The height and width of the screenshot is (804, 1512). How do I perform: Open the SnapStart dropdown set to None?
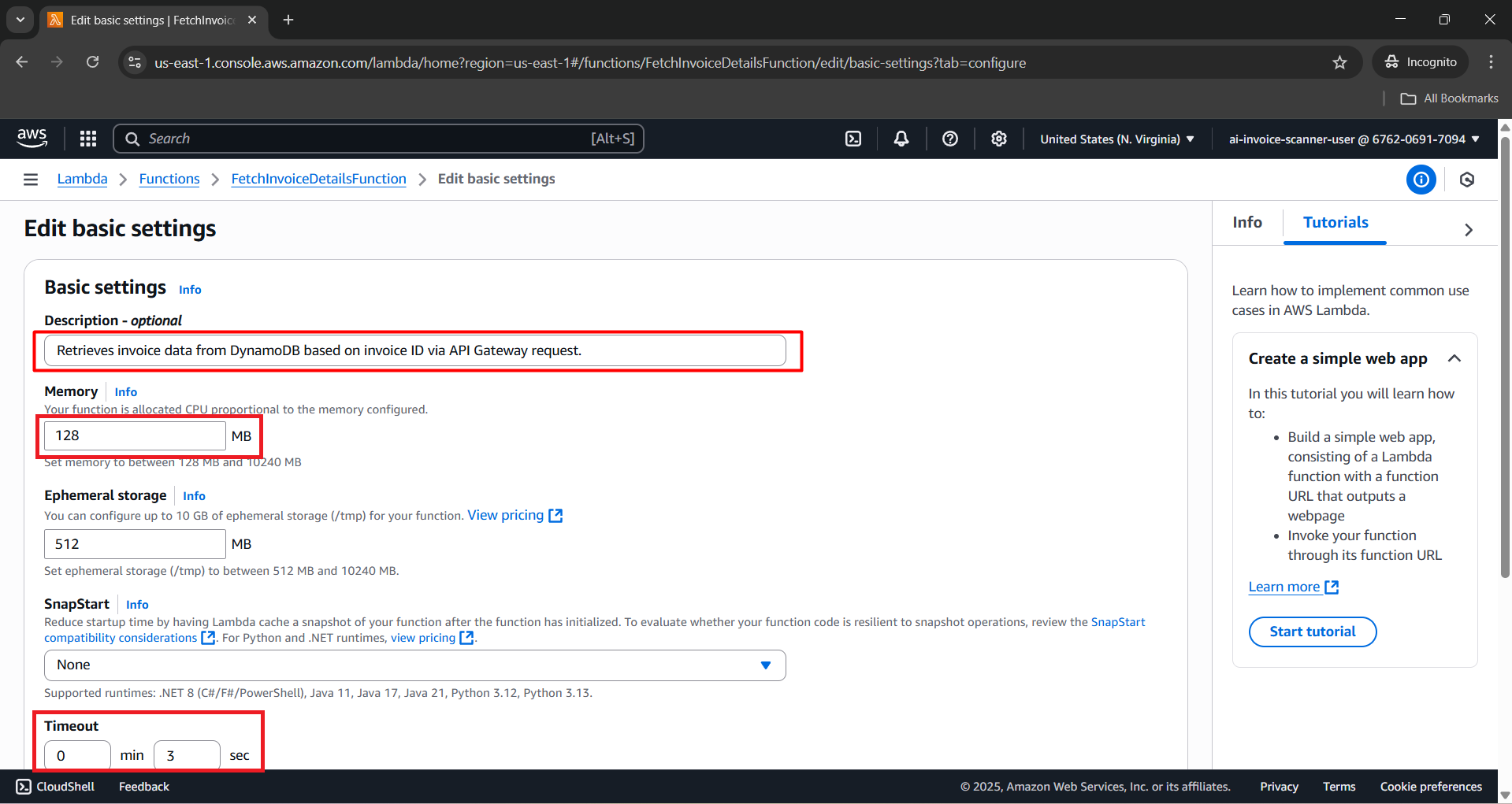414,665
